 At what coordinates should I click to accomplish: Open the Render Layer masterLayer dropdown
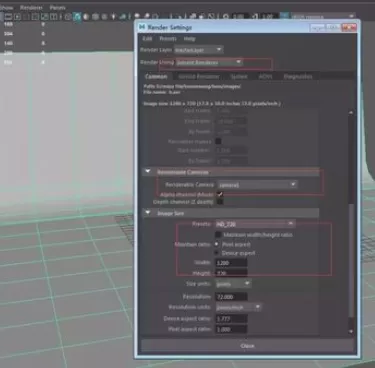pyautogui.click(x=199, y=50)
